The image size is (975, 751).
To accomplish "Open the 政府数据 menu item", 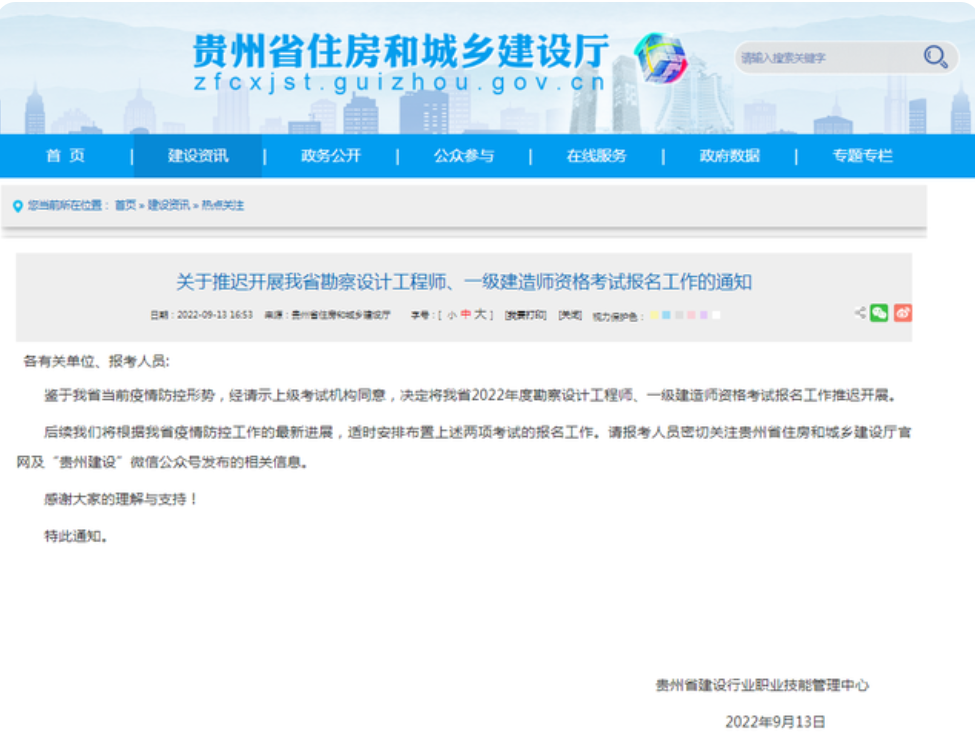I will [x=729, y=155].
